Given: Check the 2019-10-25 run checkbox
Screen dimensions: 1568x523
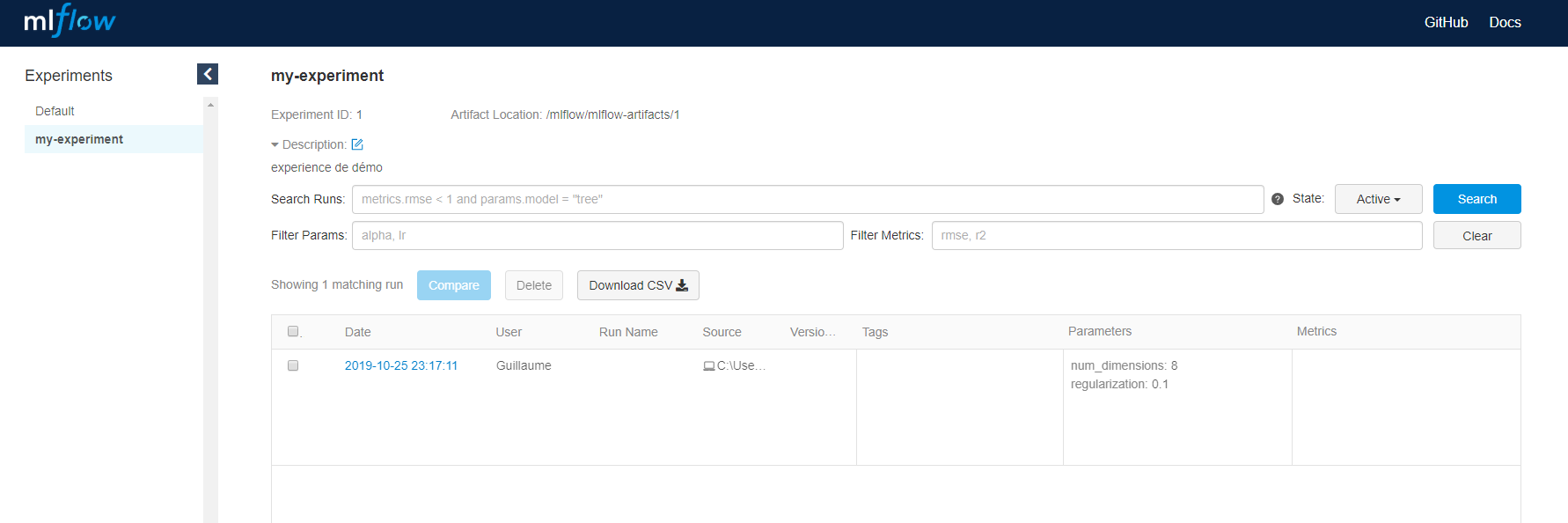Looking at the screenshot, I should click(293, 365).
